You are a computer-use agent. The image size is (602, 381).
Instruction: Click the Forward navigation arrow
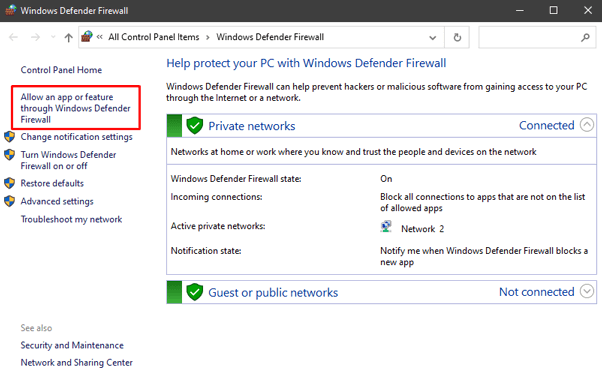35,37
